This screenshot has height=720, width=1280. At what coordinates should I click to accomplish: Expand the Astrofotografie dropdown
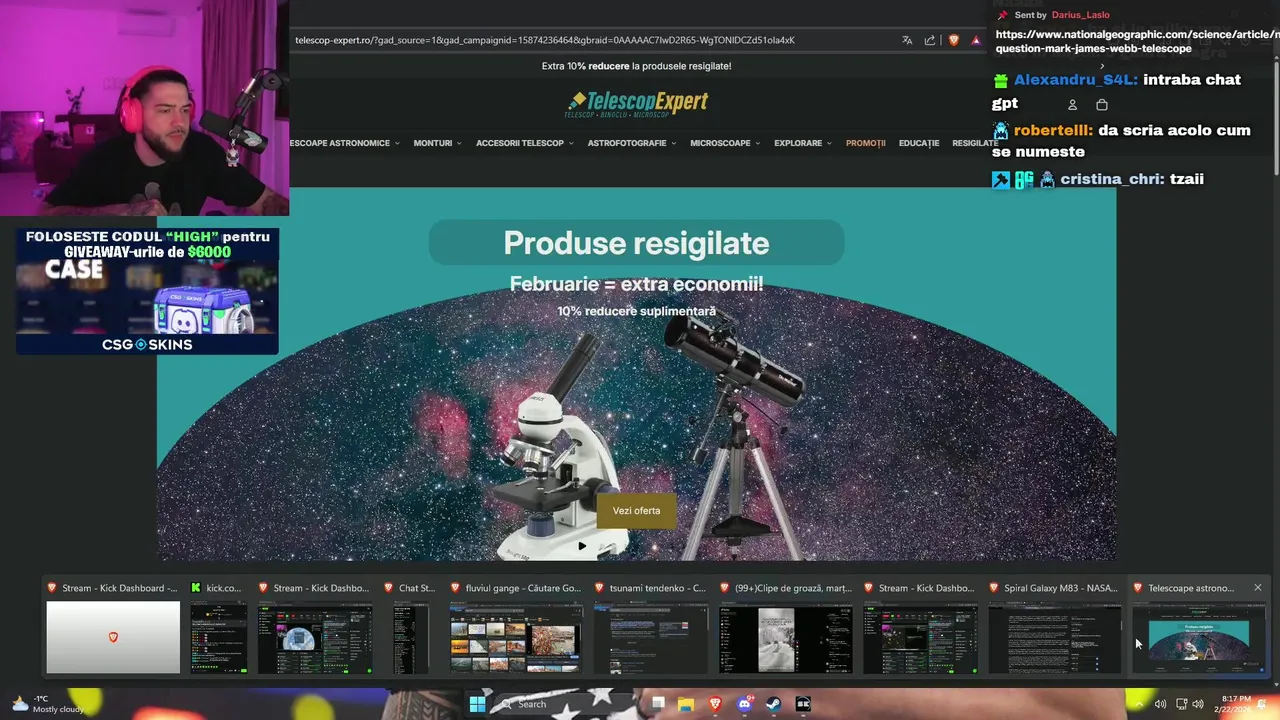click(x=632, y=143)
